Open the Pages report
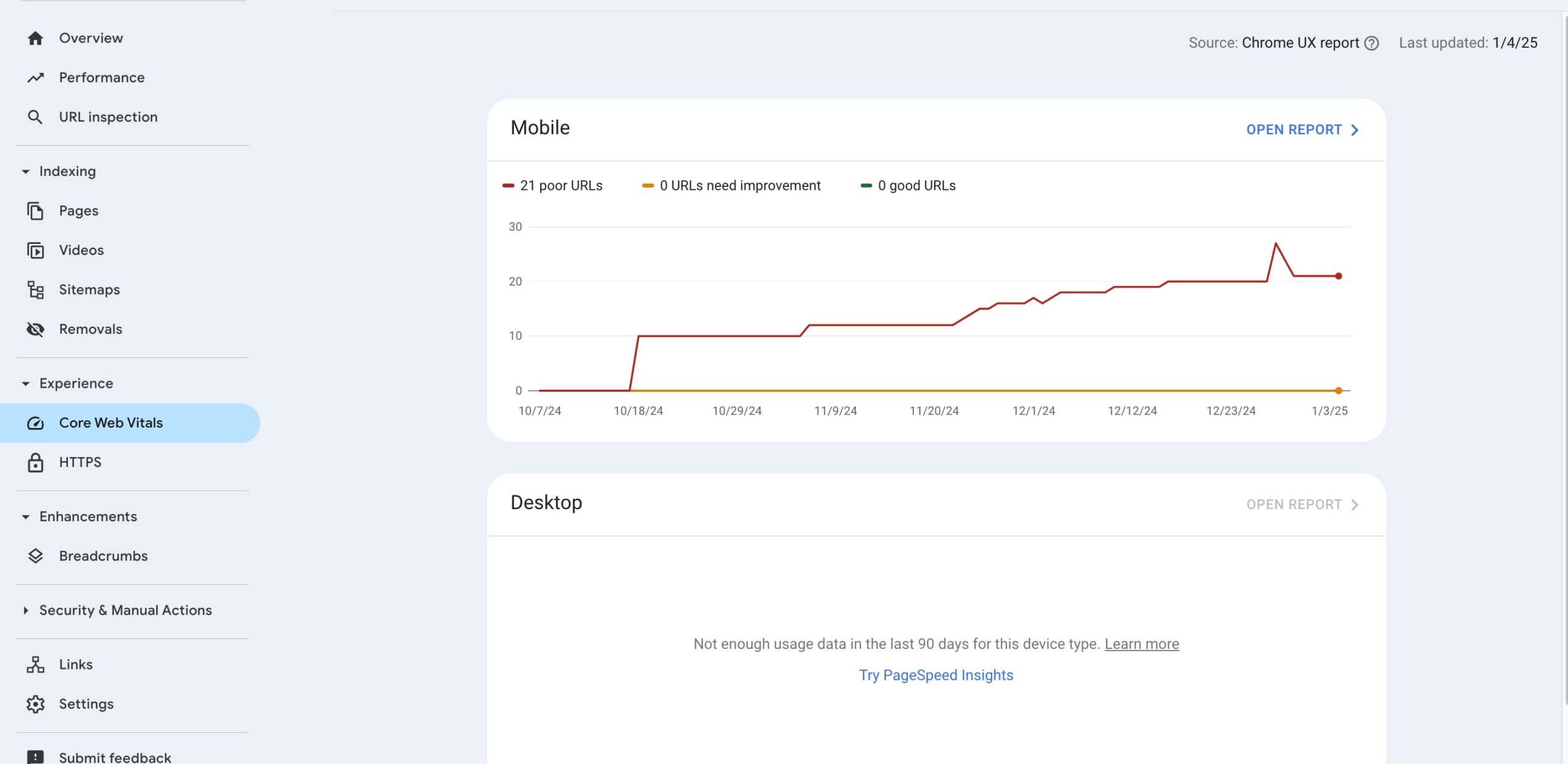The image size is (1568, 764). (78, 211)
